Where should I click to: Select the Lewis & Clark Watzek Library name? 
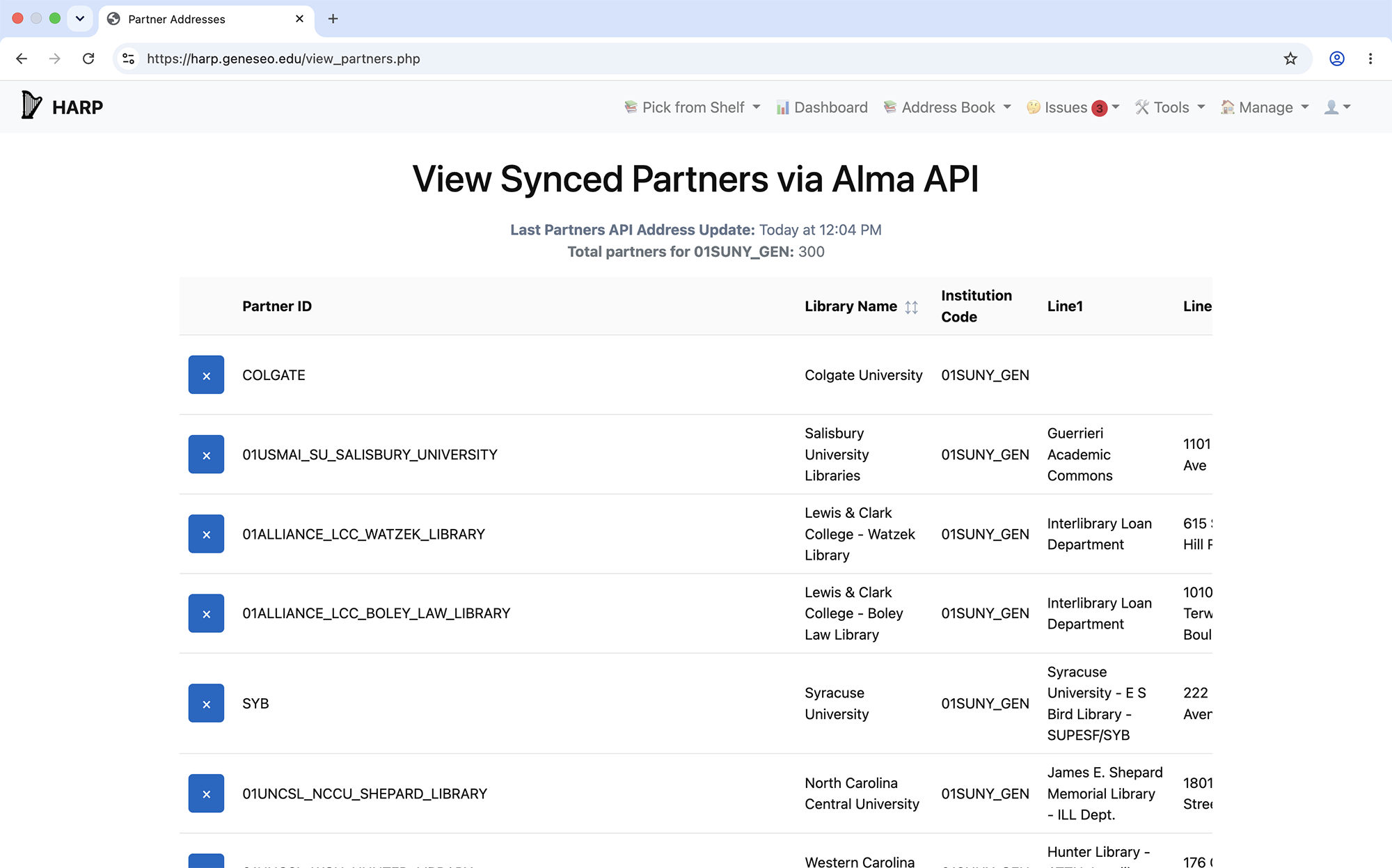(x=860, y=534)
